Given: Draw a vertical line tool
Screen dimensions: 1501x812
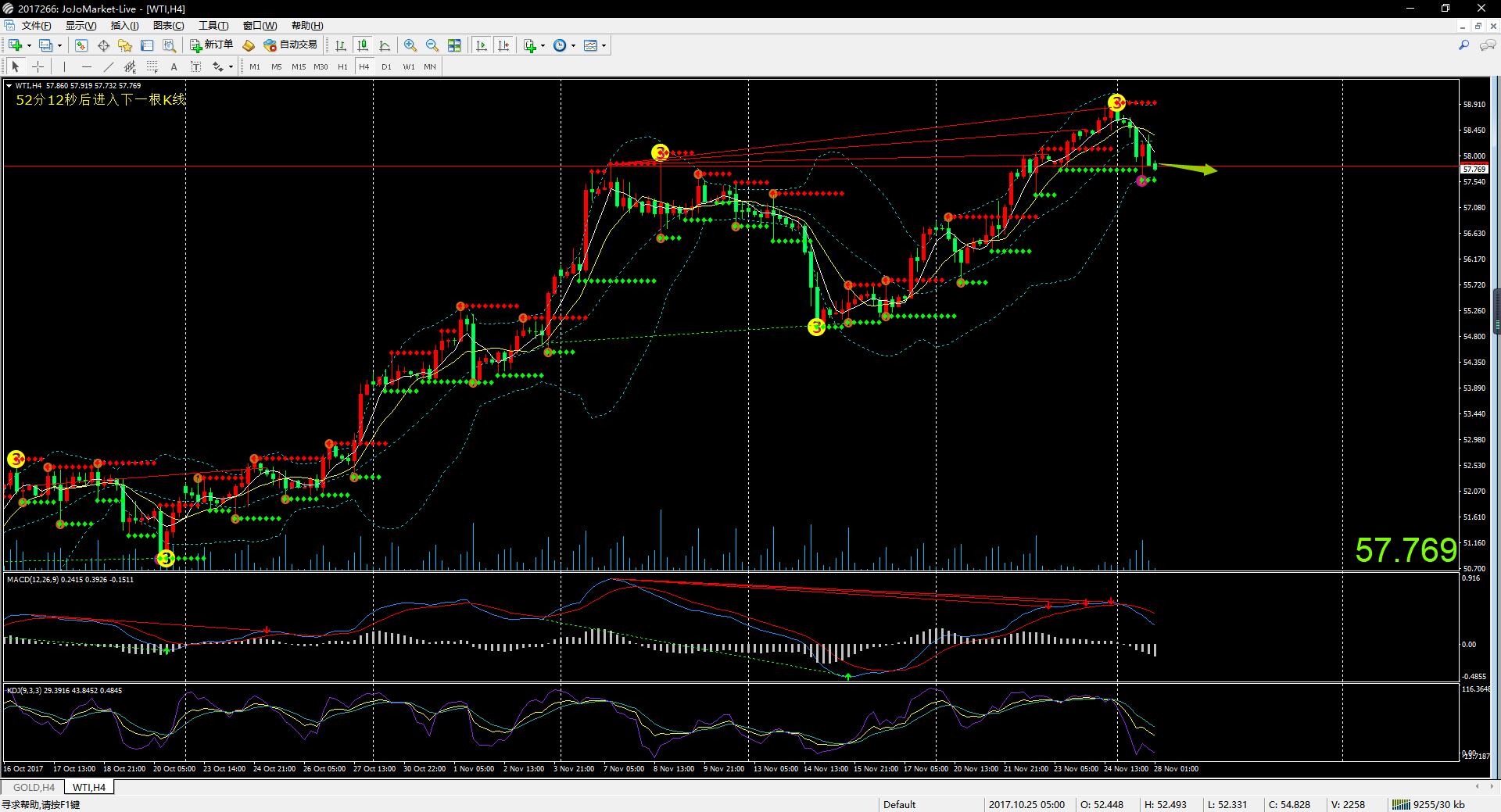Looking at the screenshot, I should point(64,67).
